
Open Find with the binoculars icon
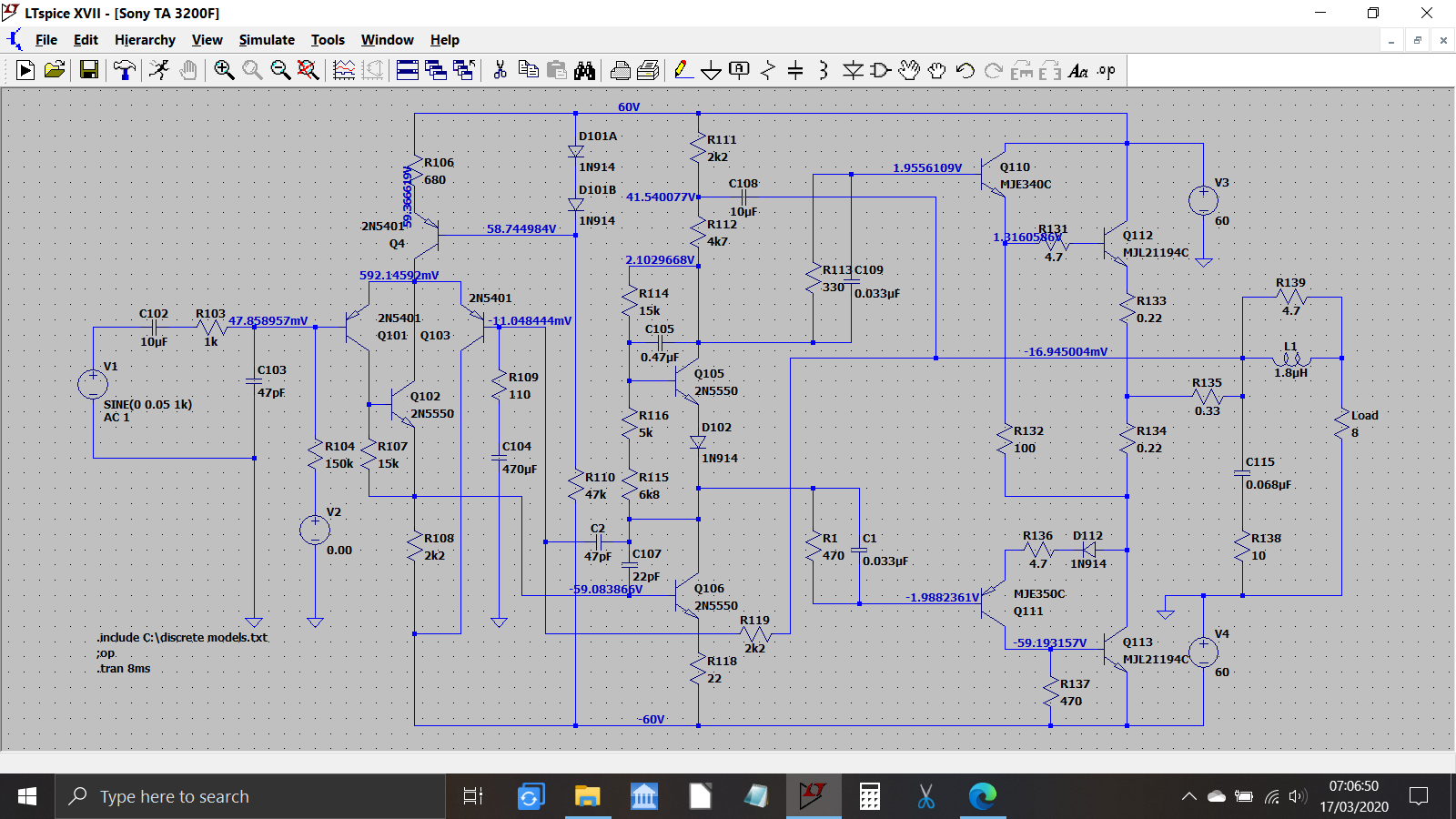click(584, 70)
